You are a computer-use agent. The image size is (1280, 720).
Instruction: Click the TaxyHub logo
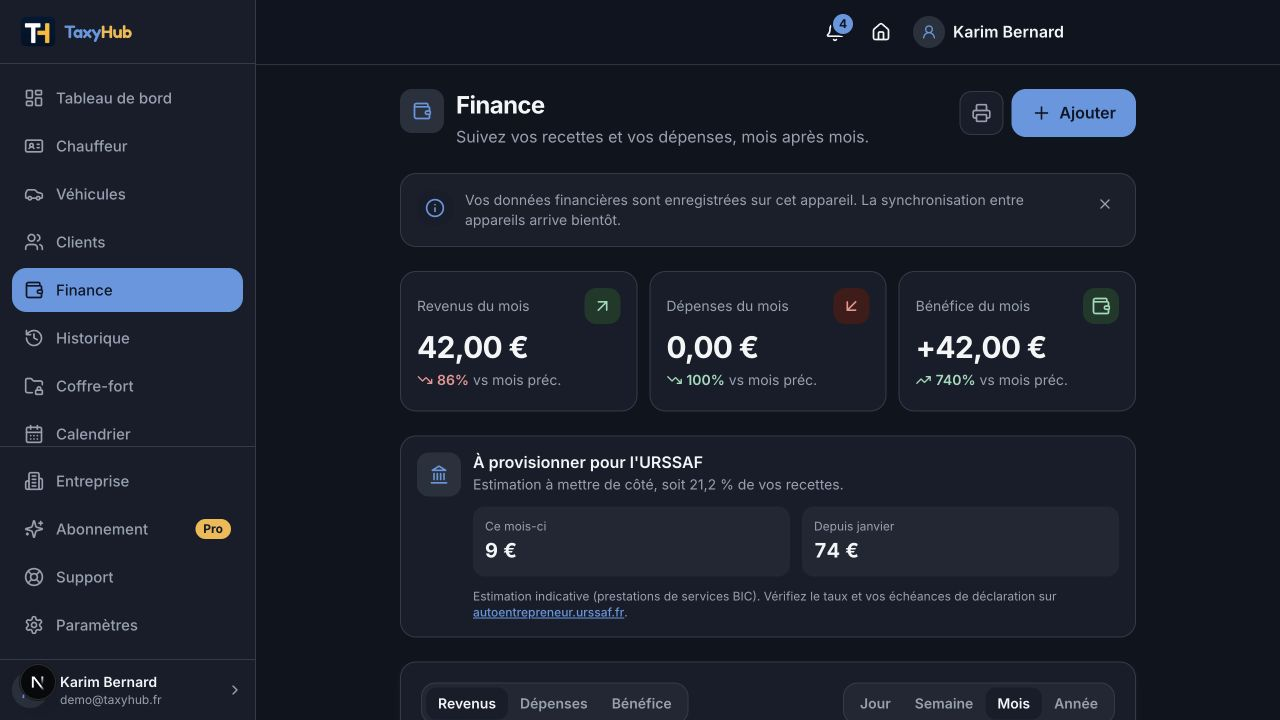77,32
